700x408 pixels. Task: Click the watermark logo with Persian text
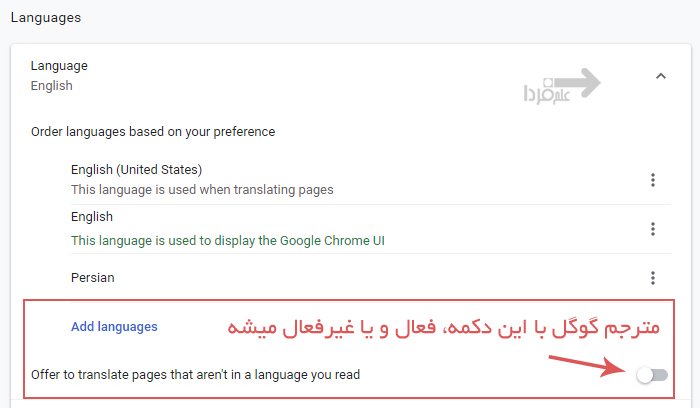(x=543, y=93)
